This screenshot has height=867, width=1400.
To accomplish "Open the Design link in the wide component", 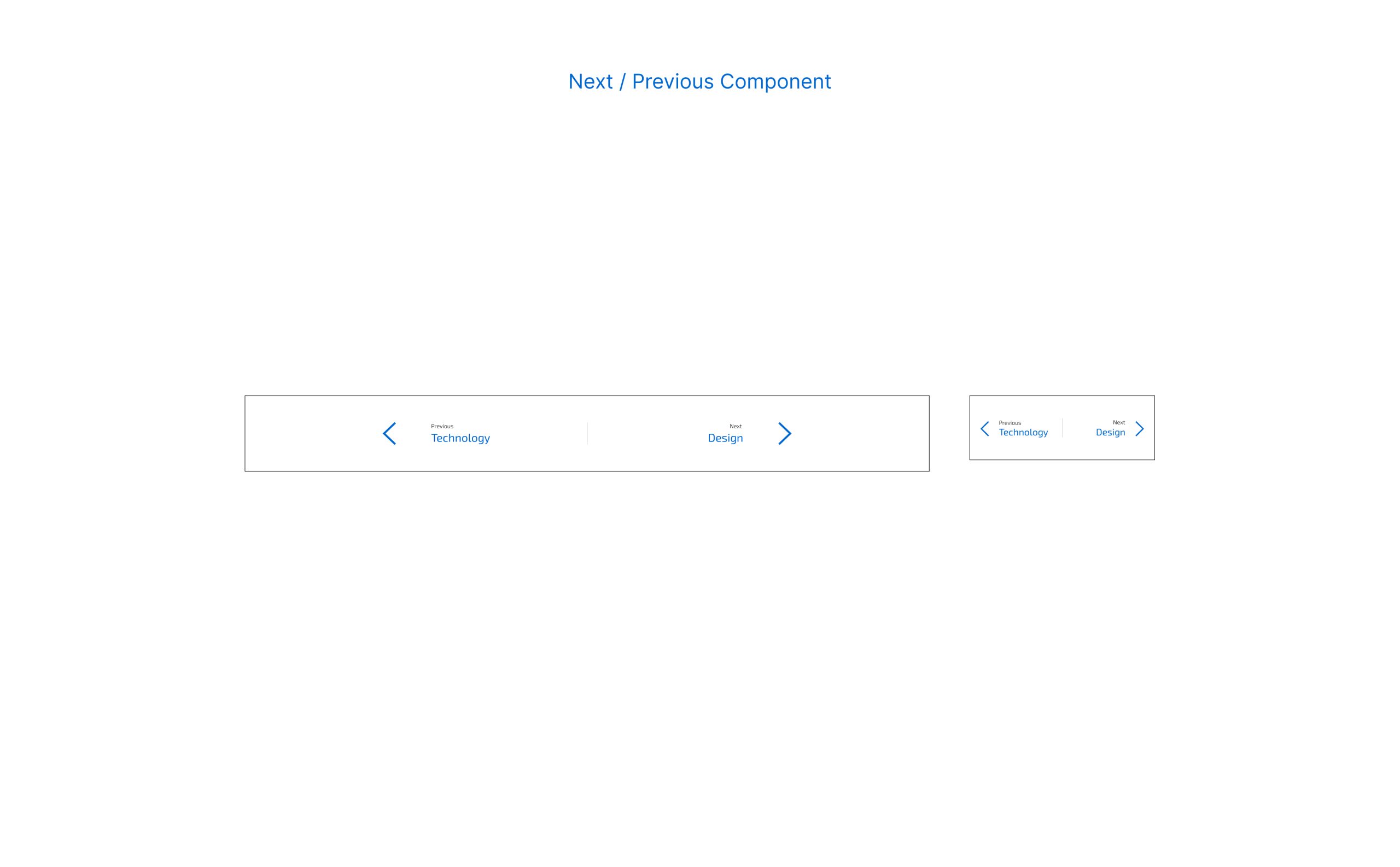I will point(725,438).
